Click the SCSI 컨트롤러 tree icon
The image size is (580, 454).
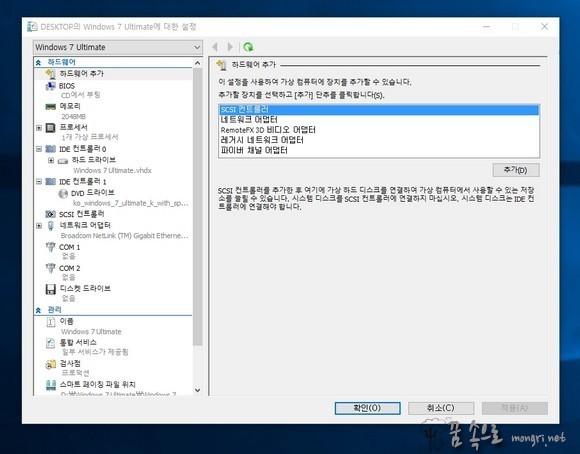pos(50,214)
